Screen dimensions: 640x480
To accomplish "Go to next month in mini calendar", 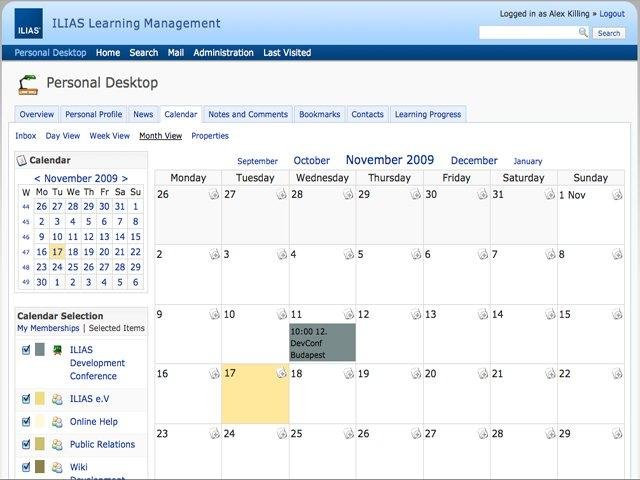I will [125, 178].
